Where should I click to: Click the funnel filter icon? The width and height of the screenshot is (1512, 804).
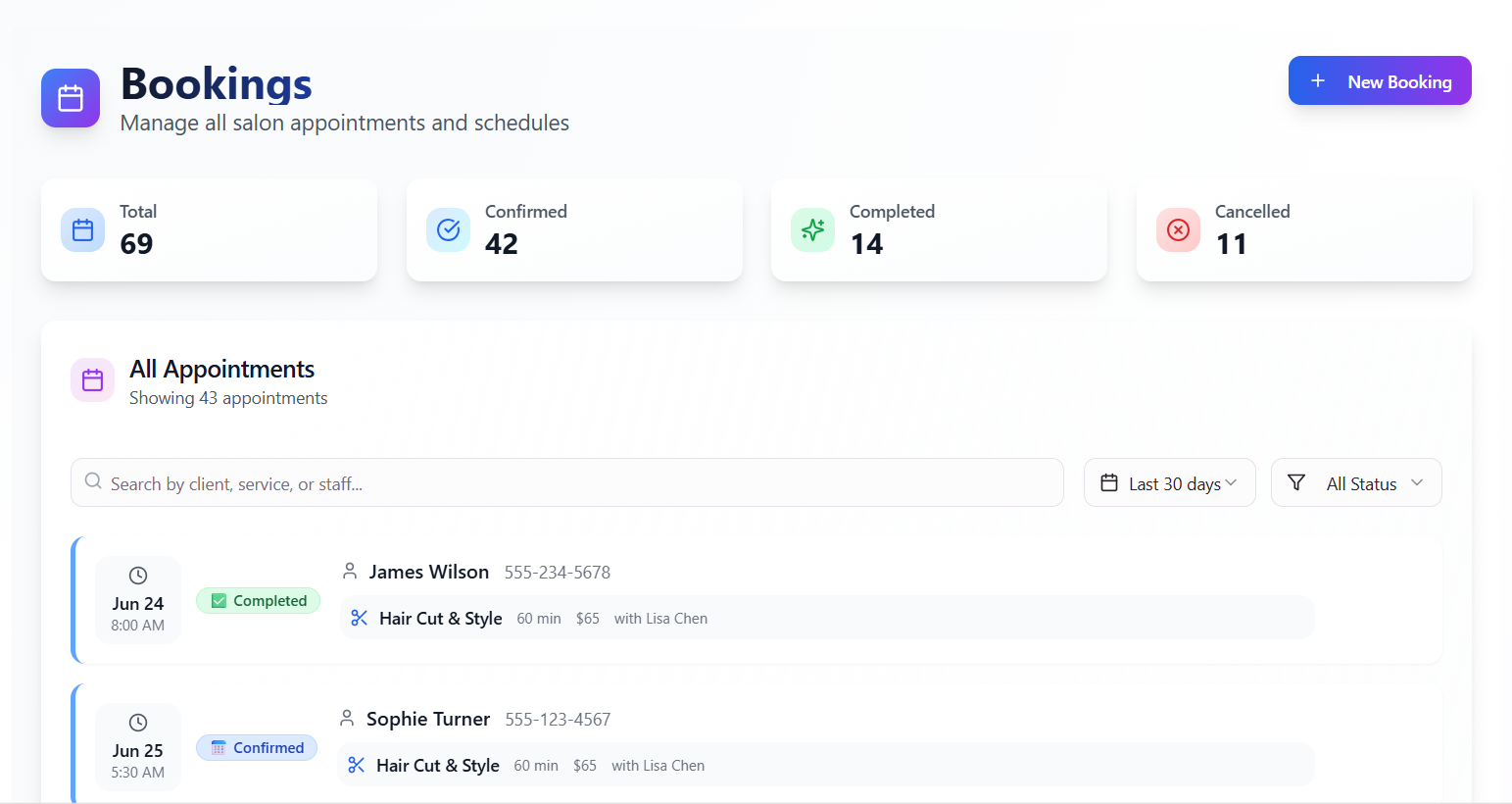pyautogui.click(x=1296, y=482)
